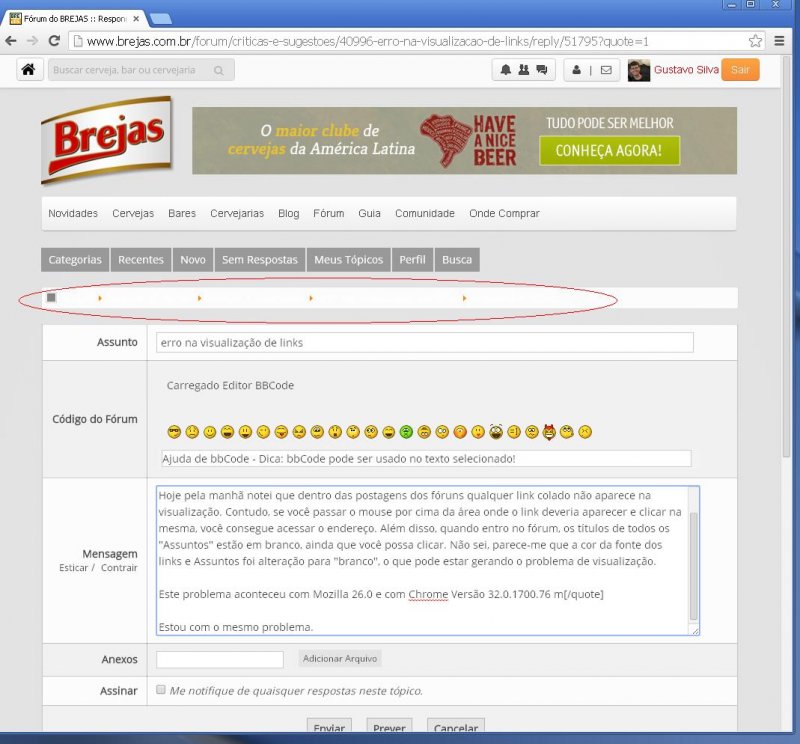The height and width of the screenshot is (744, 800).
Task: Click the orange Sair button
Action: 740,70
